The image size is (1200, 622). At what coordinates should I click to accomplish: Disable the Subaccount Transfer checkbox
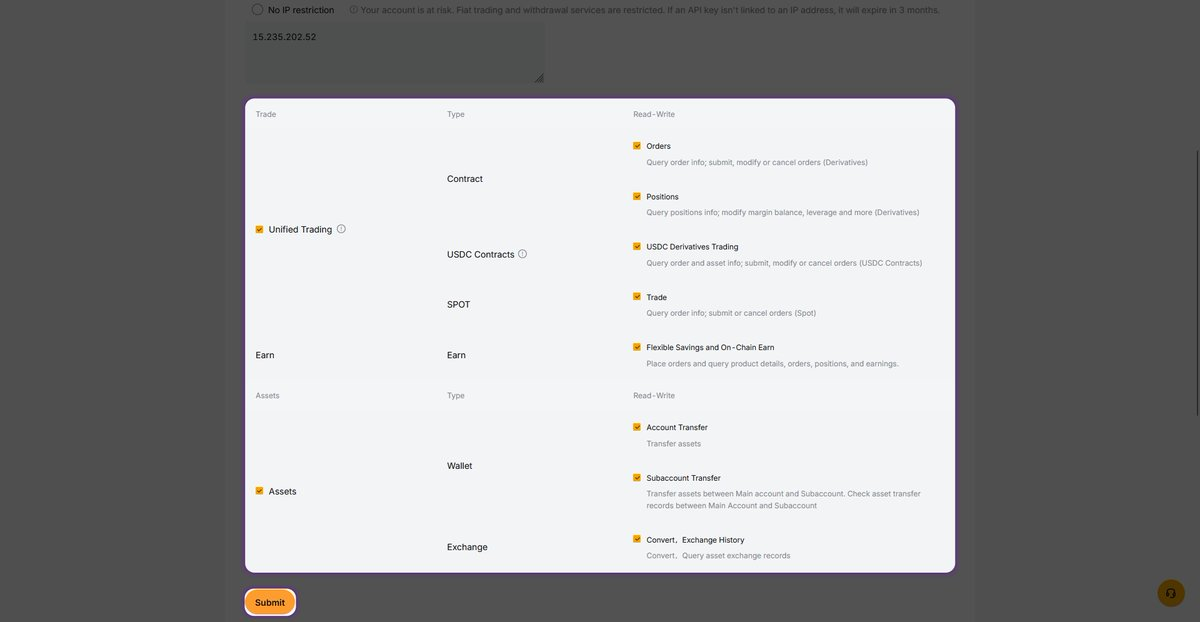coord(637,478)
